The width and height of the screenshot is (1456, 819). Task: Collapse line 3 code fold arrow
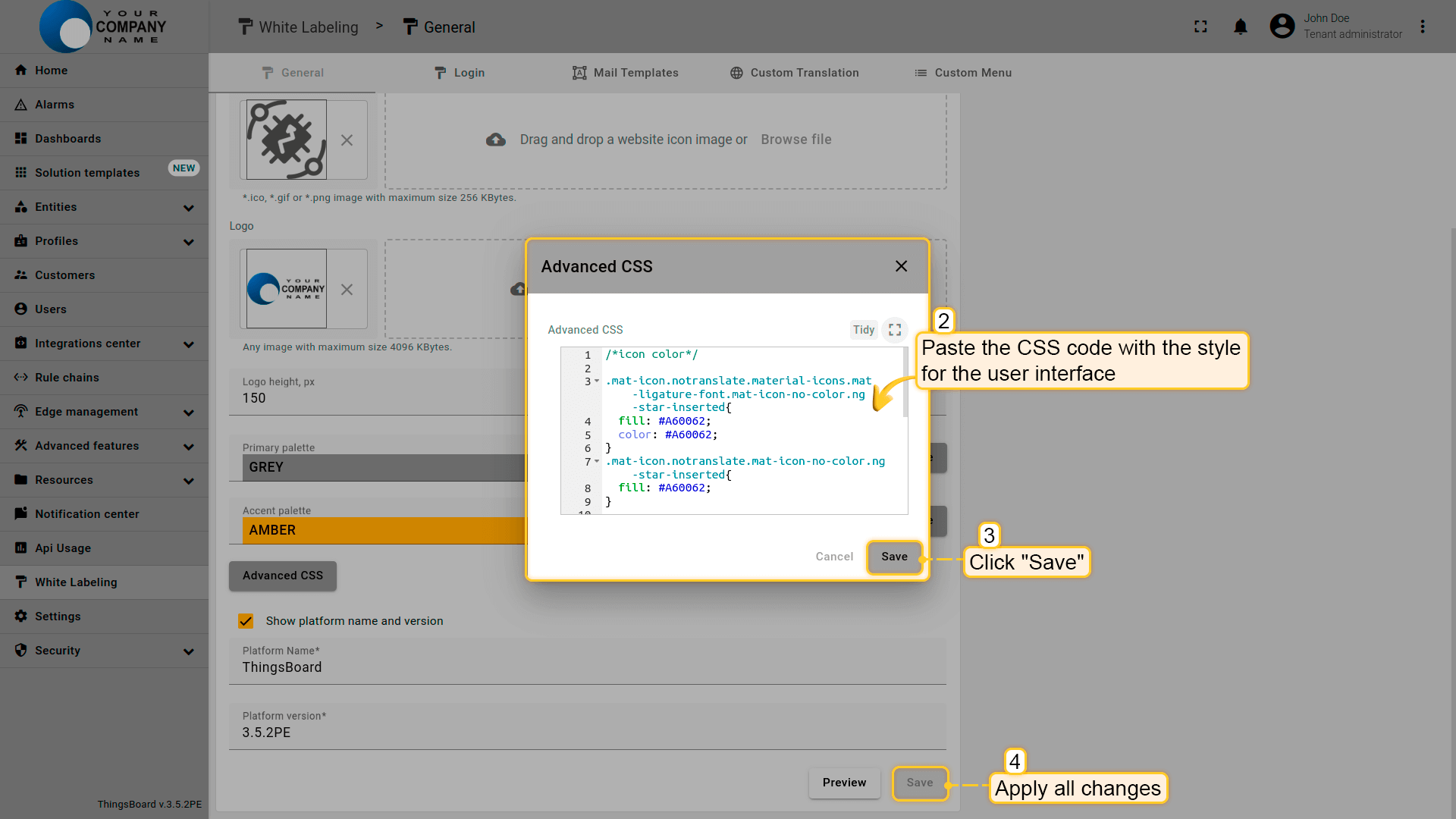pyautogui.click(x=597, y=381)
